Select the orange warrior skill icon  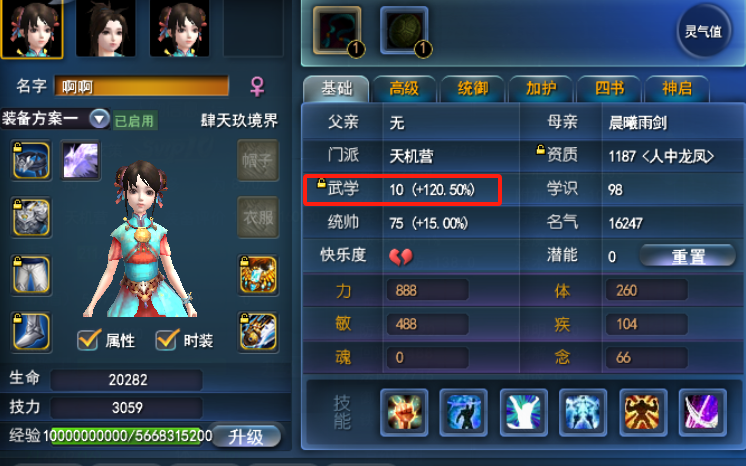[x=642, y=412]
